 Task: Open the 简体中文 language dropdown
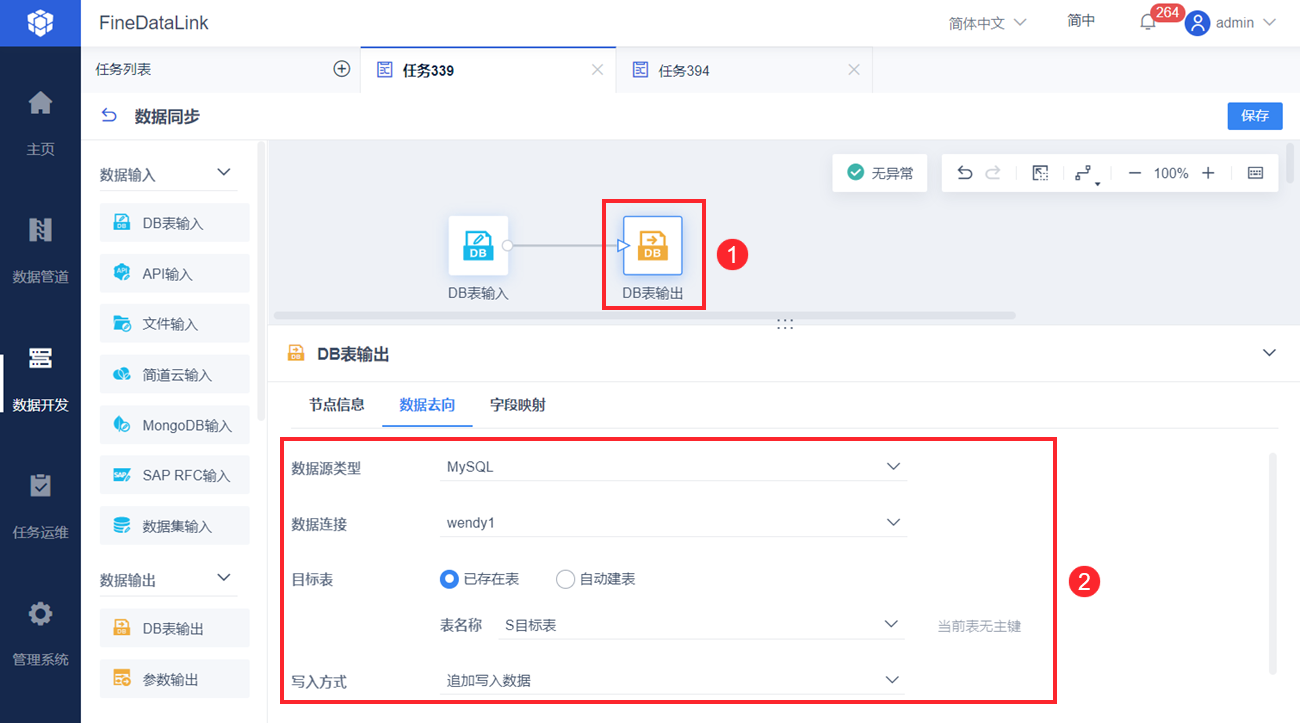987,23
